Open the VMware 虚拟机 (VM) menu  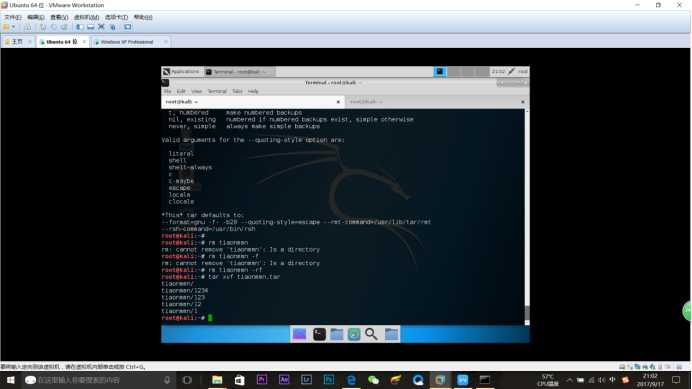click(86, 17)
